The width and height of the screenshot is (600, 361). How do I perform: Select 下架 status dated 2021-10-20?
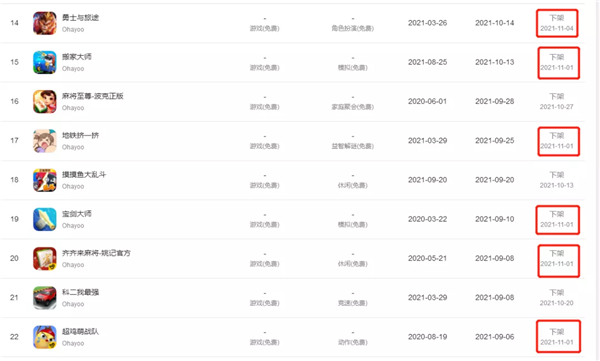(557, 297)
